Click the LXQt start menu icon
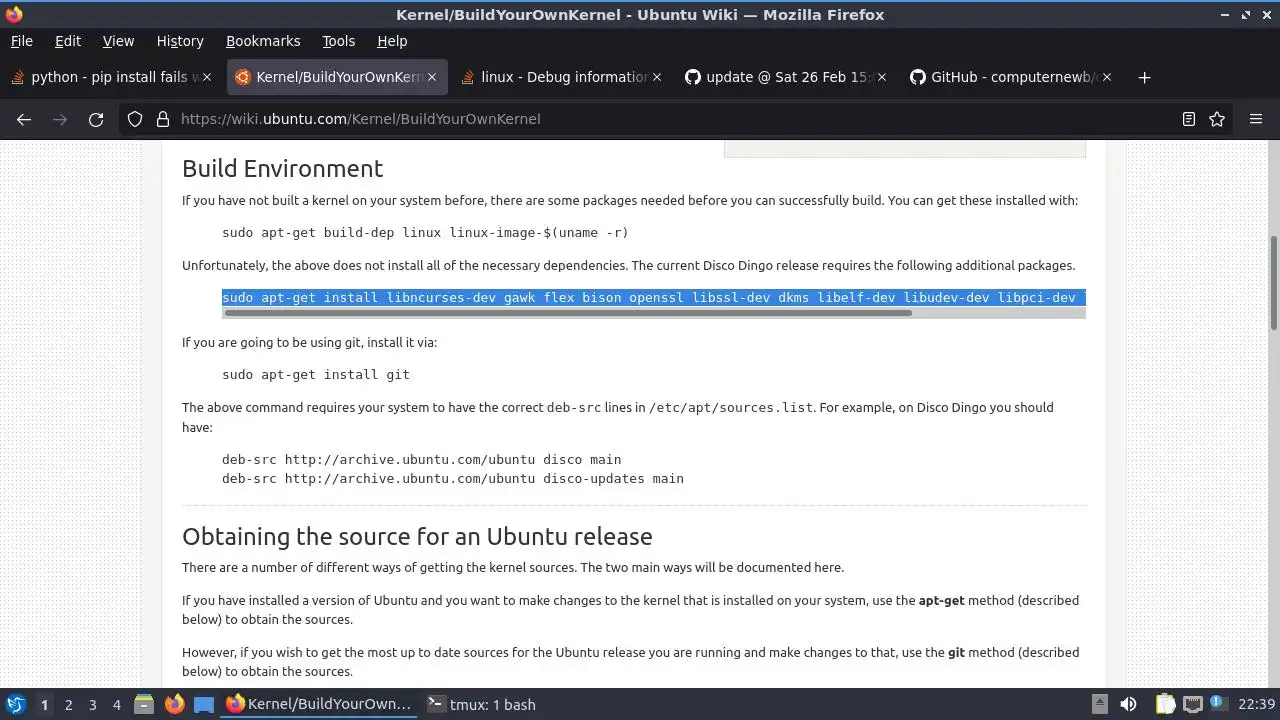 click(x=15, y=704)
